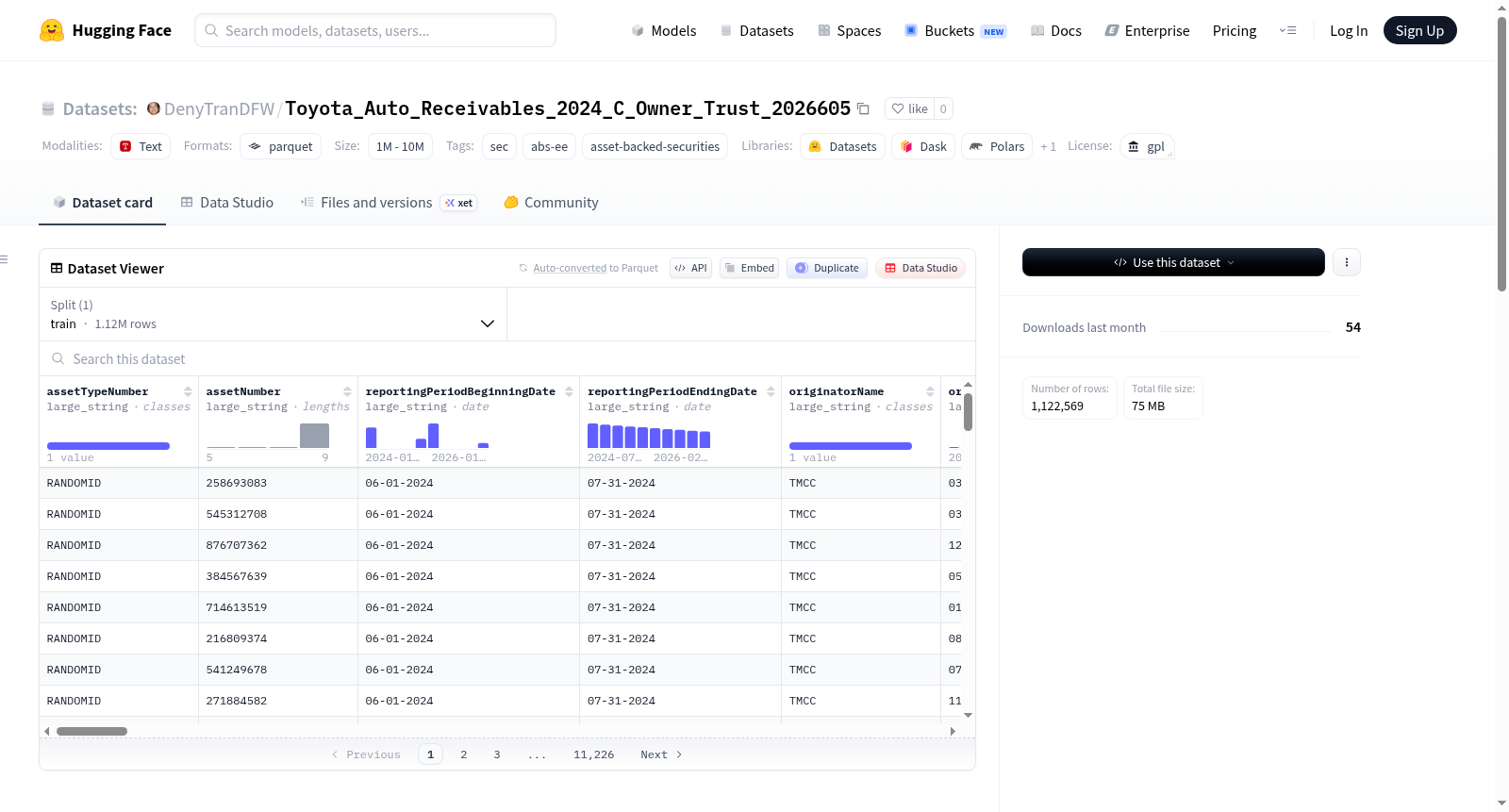Sort the assetNumber column
This screenshot has width=1509, height=812.
pyautogui.click(x=347, y=391)
